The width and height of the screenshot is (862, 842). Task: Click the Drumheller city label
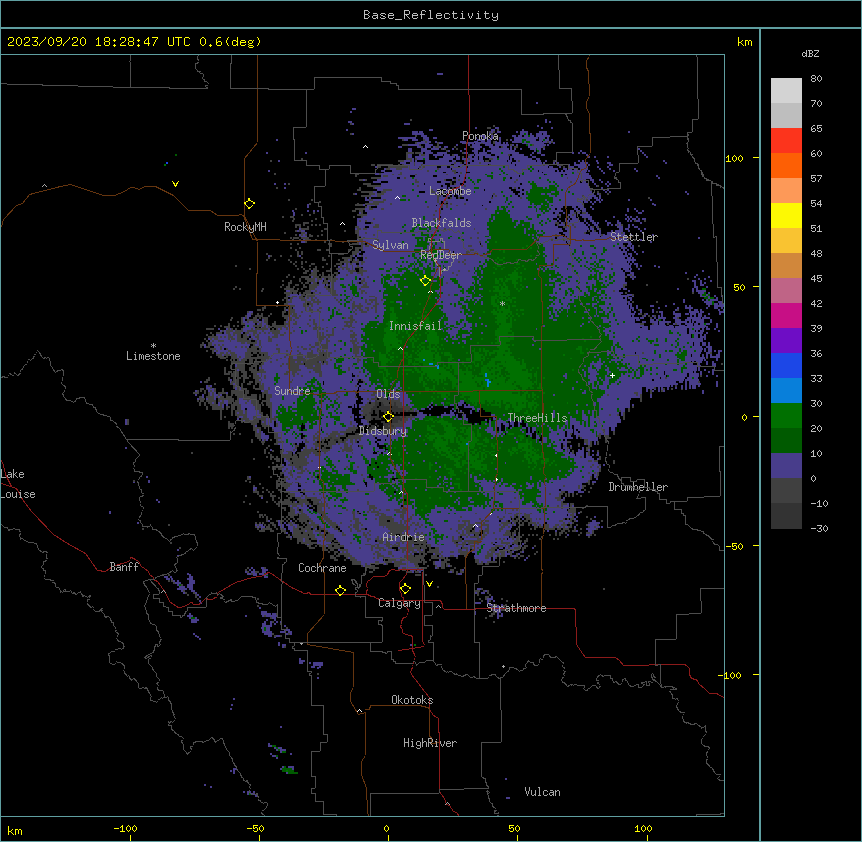[x=638, y=487]
